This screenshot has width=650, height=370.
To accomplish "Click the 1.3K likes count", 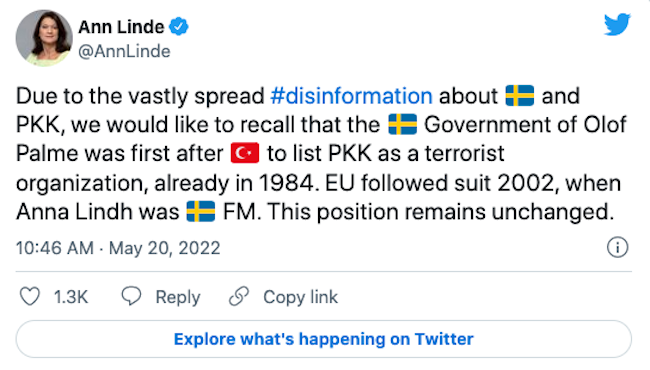I will point(71,297).
